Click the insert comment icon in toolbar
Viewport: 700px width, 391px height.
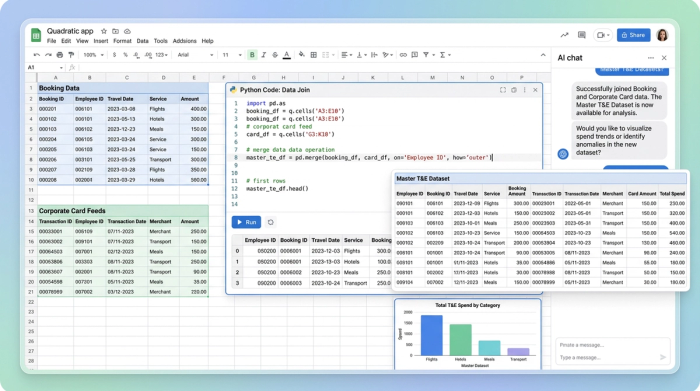click(x=414, y=55)
